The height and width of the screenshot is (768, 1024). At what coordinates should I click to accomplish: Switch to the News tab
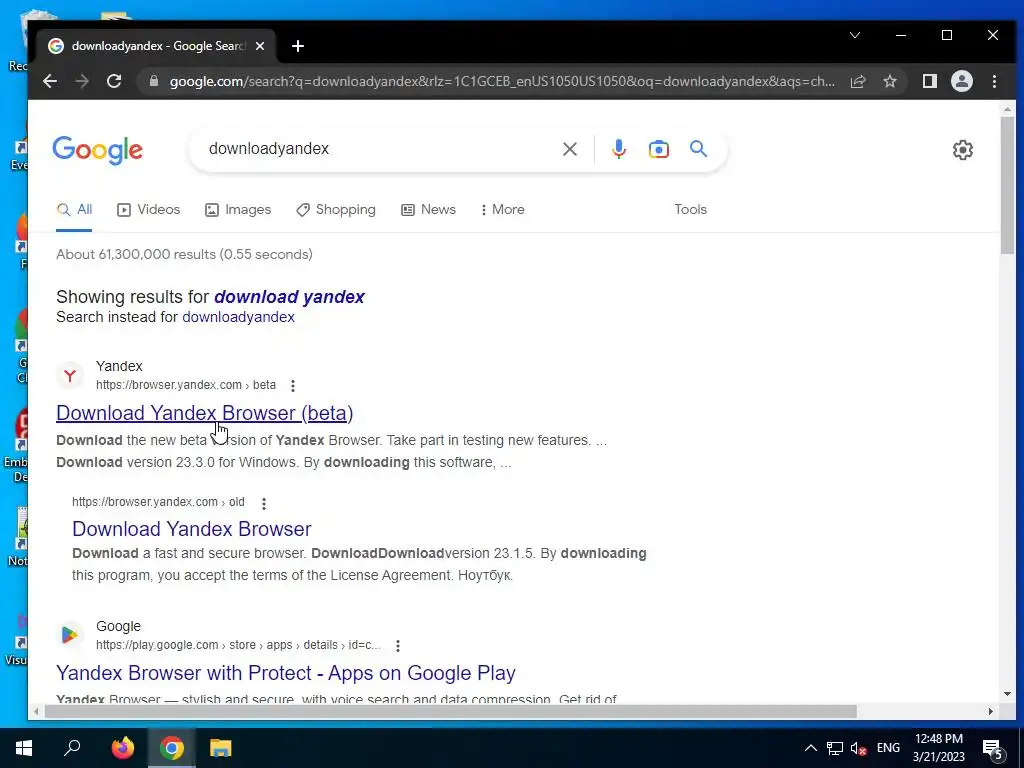tap(428, 210)
